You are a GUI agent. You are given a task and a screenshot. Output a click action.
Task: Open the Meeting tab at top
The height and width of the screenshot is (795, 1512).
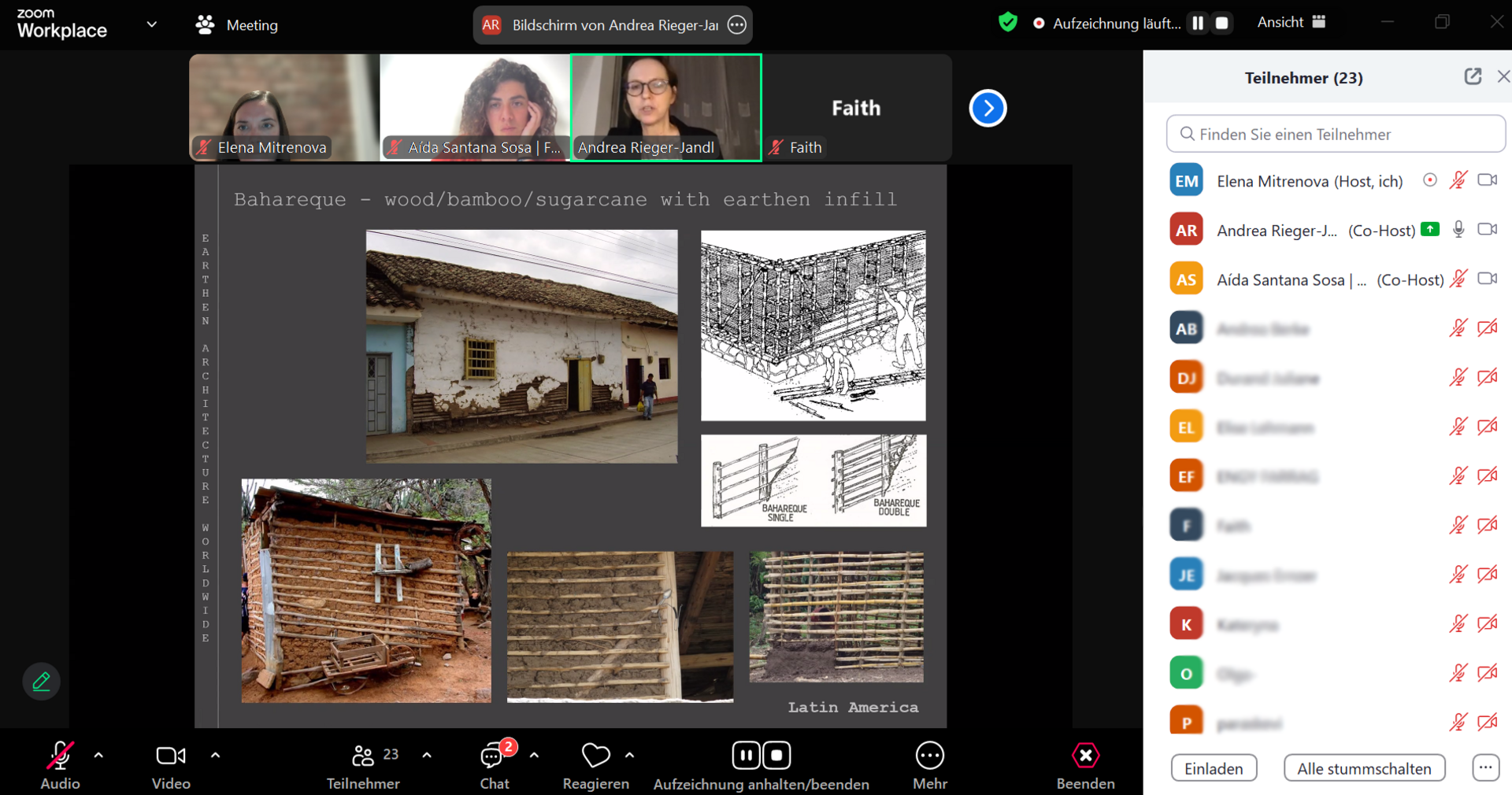pyautogui.click(x=237, y=25)
